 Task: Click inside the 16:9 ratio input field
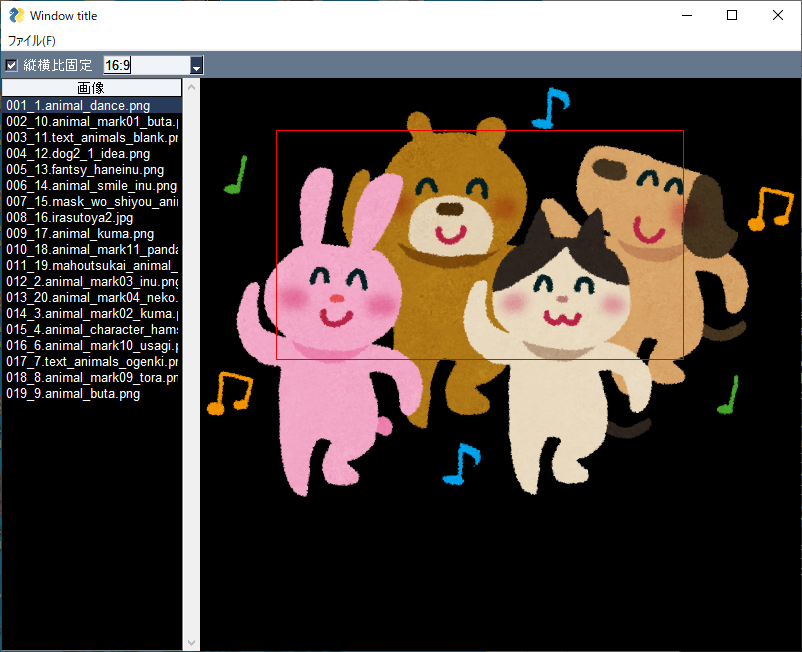[x=117, y=64]
